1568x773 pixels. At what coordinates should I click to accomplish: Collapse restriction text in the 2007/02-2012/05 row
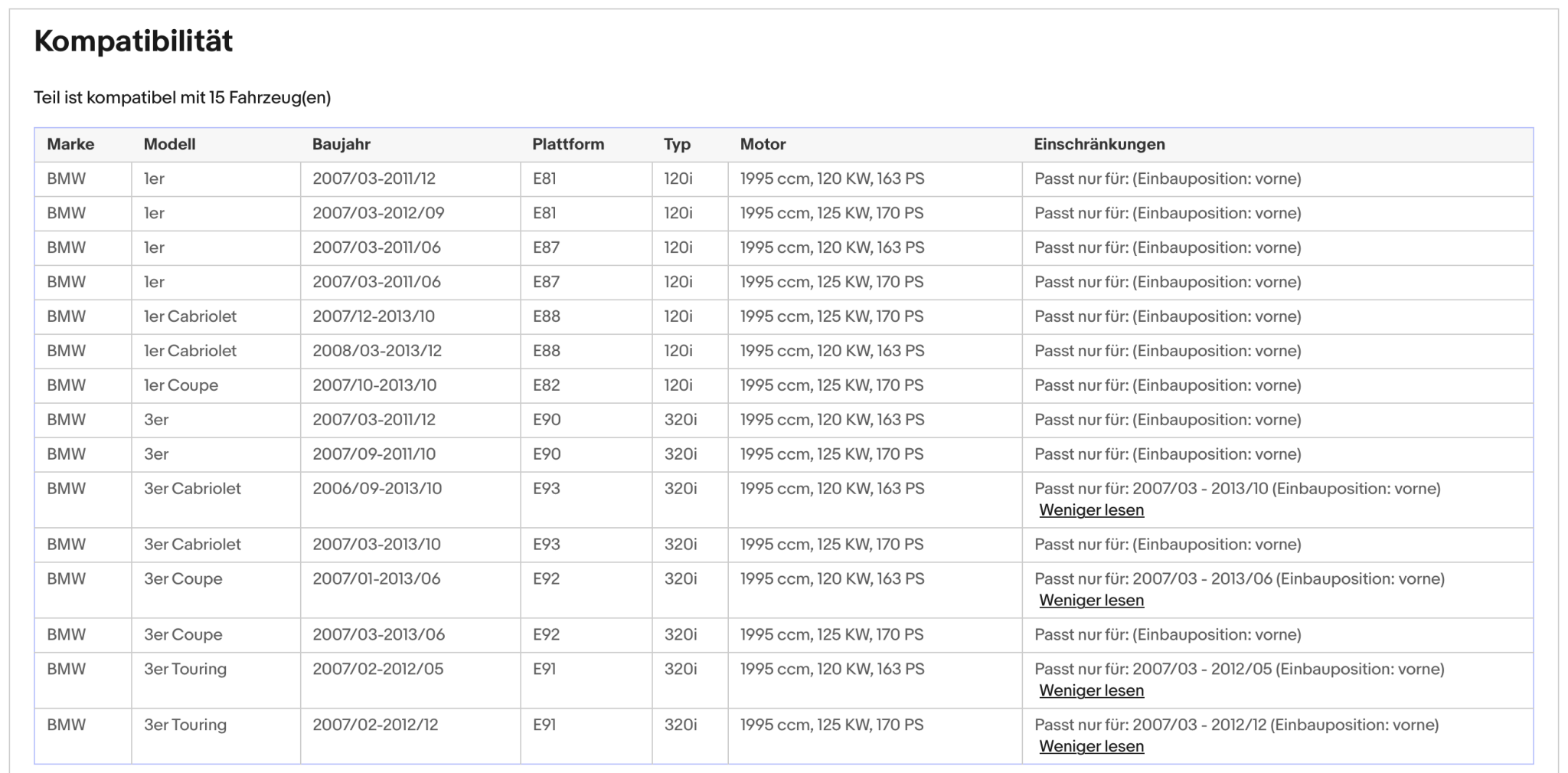(x=1091, y=691)
